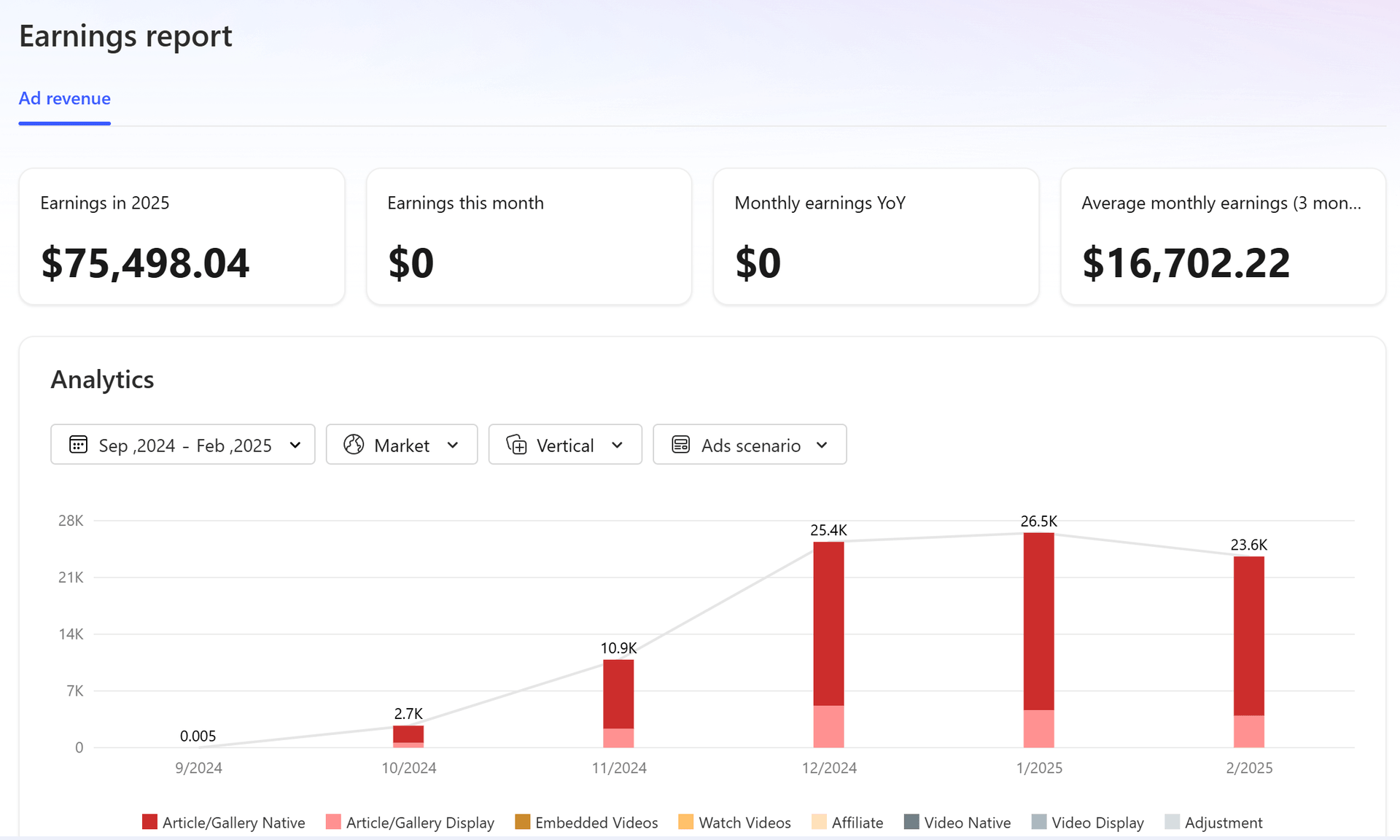Toggle Video Native legend entry
The width and height of the screenshot is (1400, 840).
966,822
